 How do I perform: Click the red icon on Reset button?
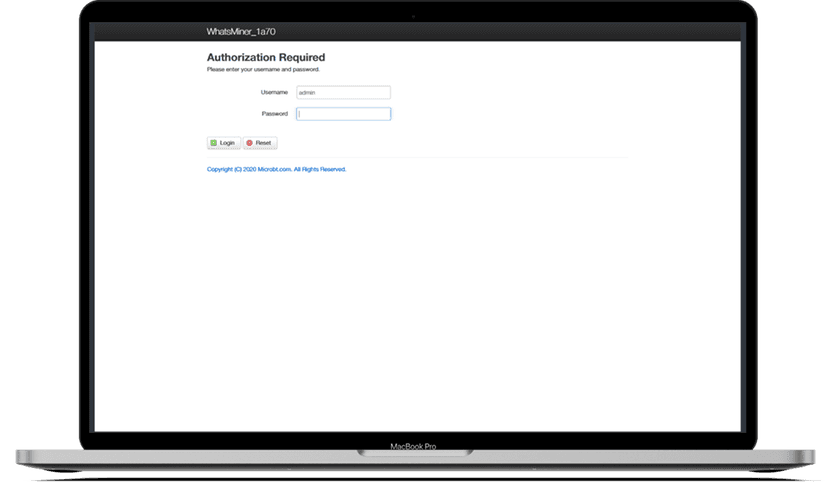tap(250, 143)
